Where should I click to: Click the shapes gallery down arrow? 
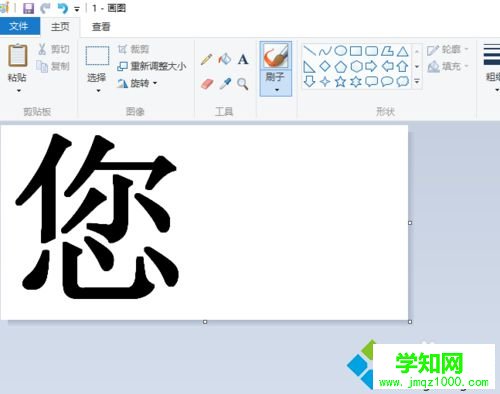click(417, 67)
